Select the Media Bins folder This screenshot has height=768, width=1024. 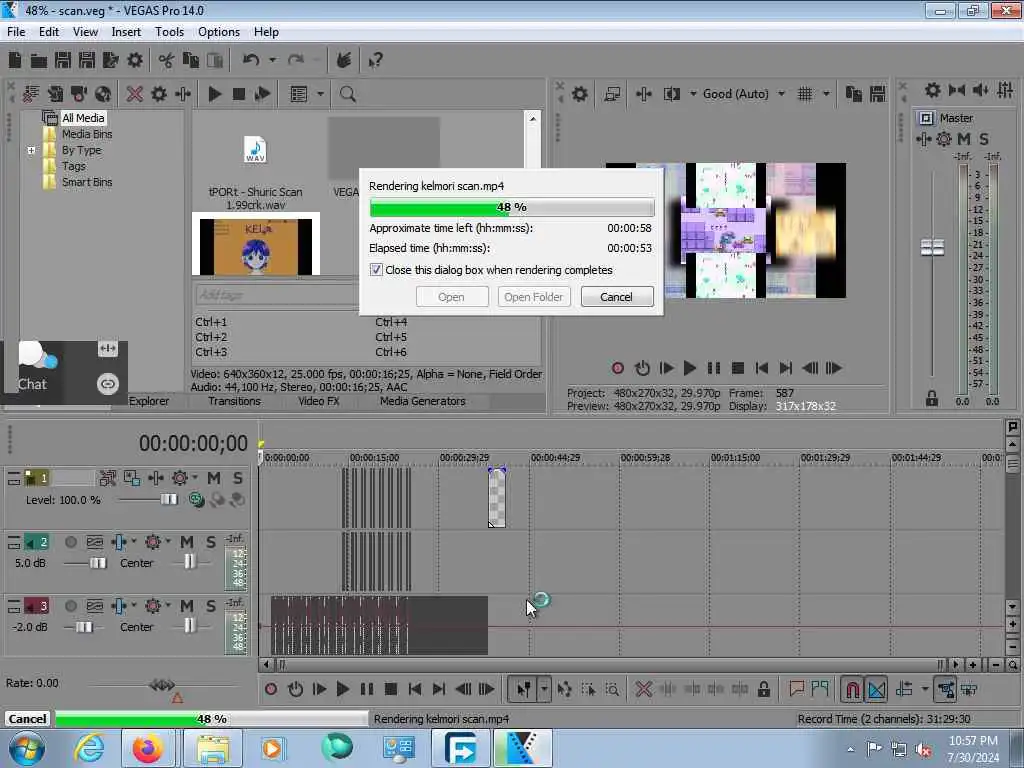coord(87,134)
